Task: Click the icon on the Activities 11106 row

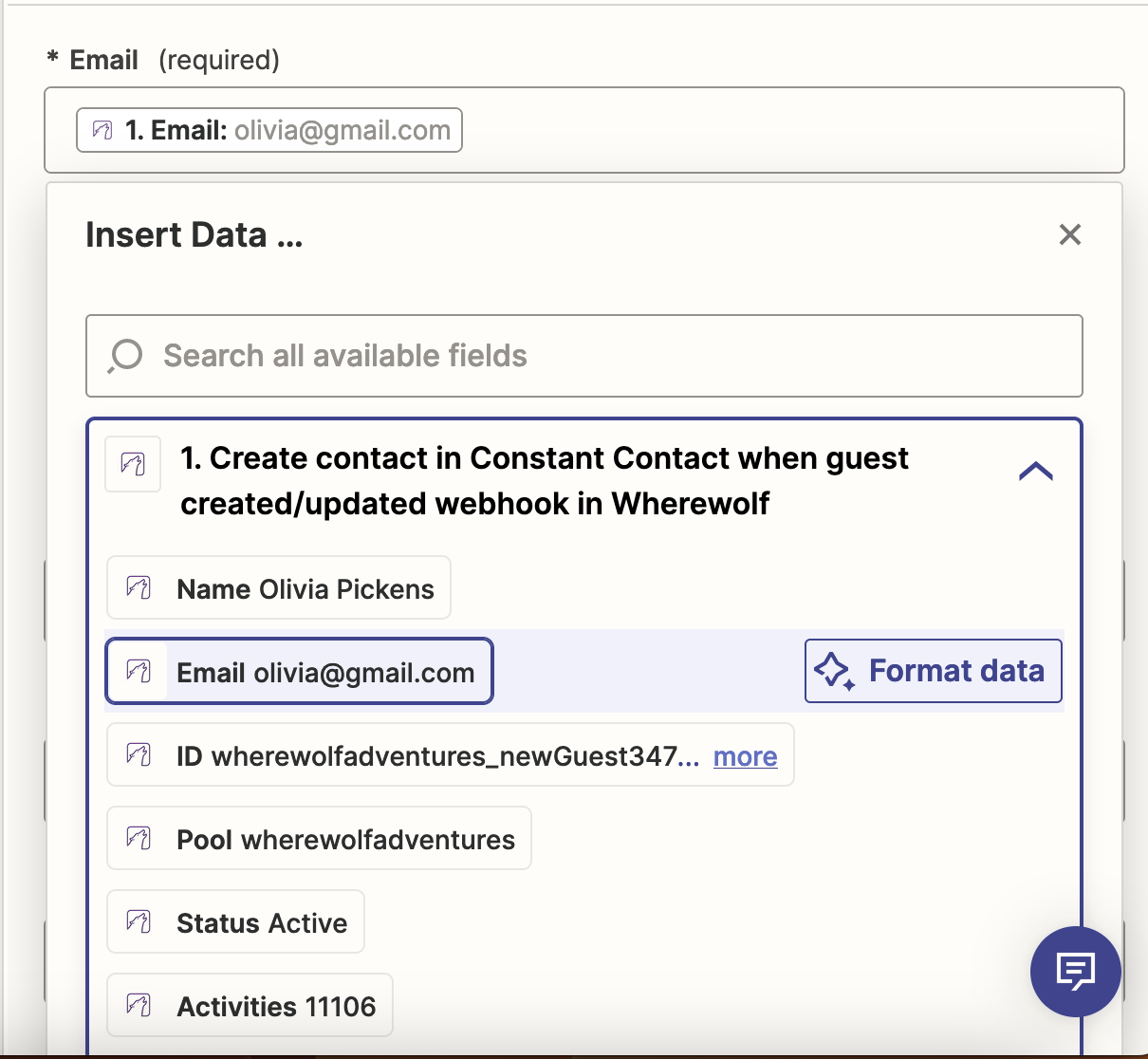Action: click(139, 1006)
